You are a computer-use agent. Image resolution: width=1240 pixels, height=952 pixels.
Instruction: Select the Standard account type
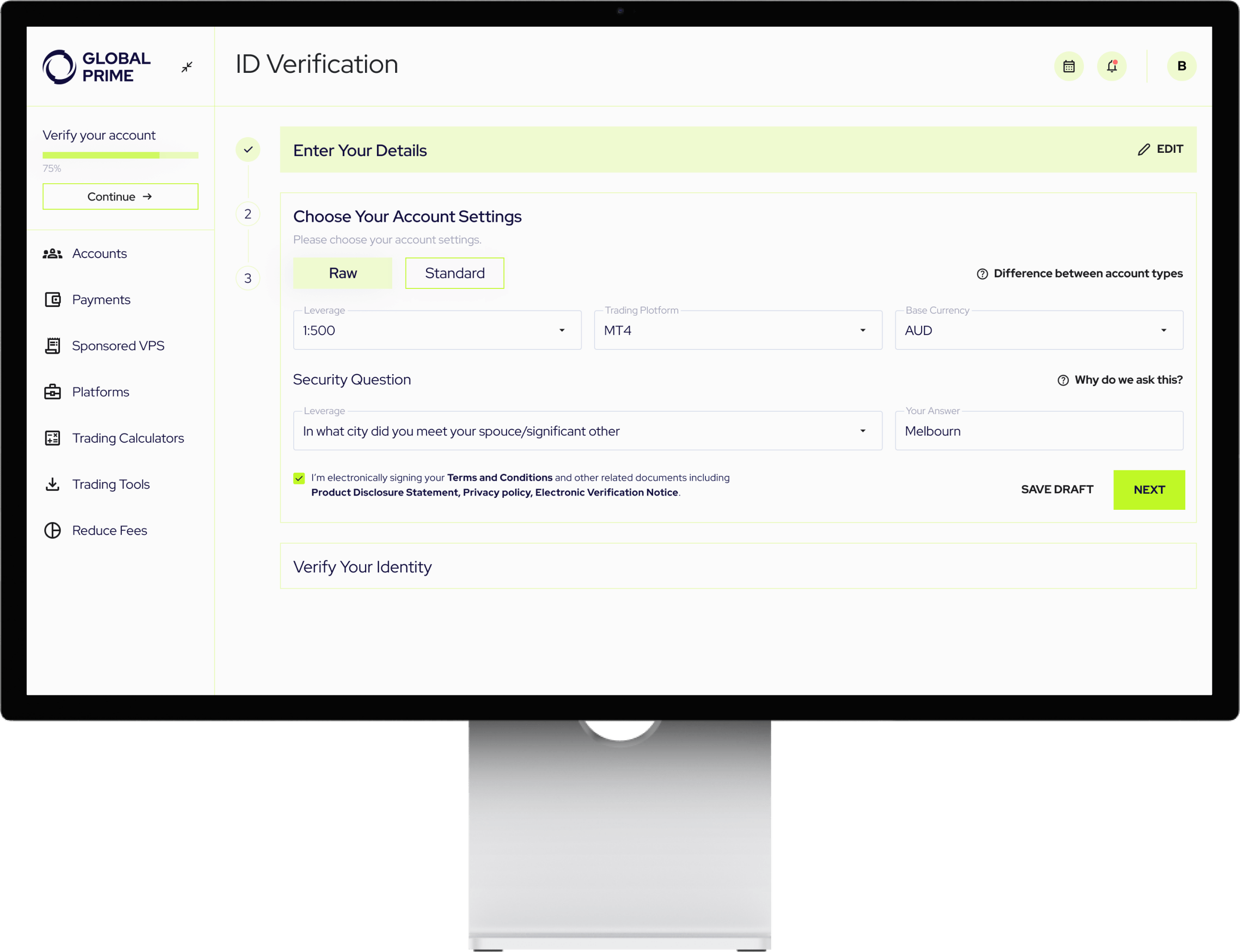tap(455, 273)
